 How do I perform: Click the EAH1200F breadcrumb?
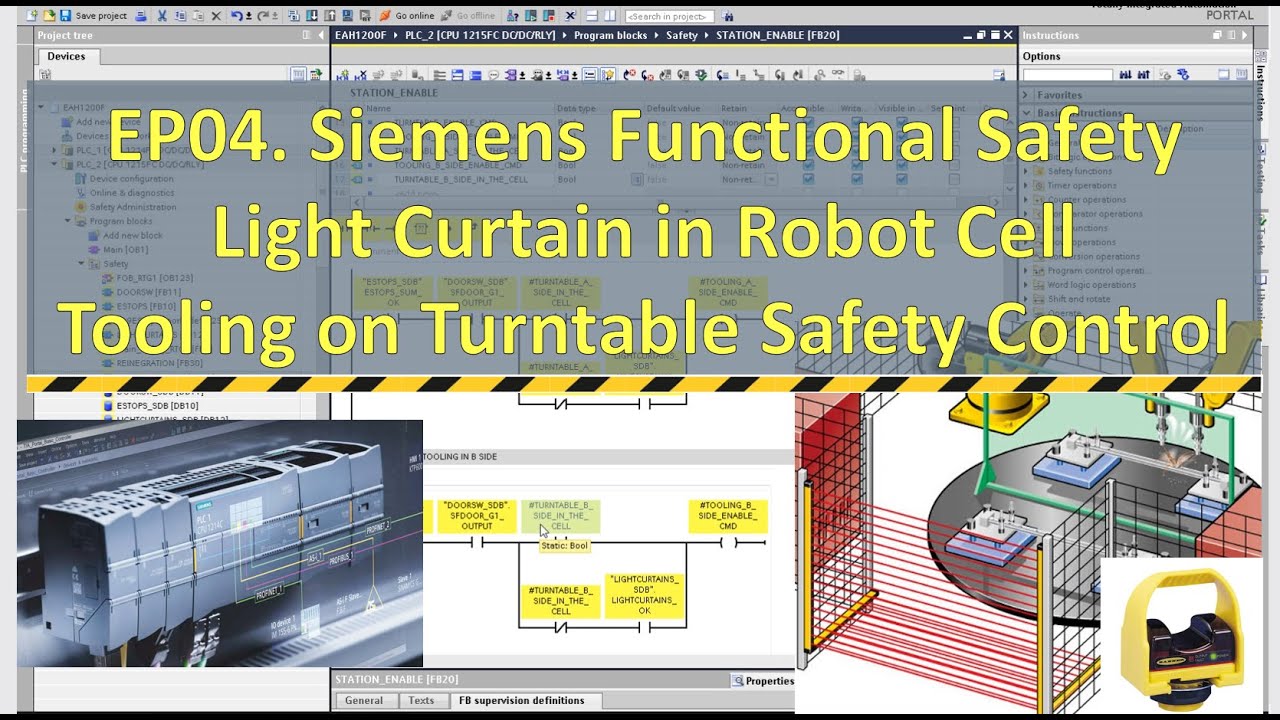[x=360, y=35]
